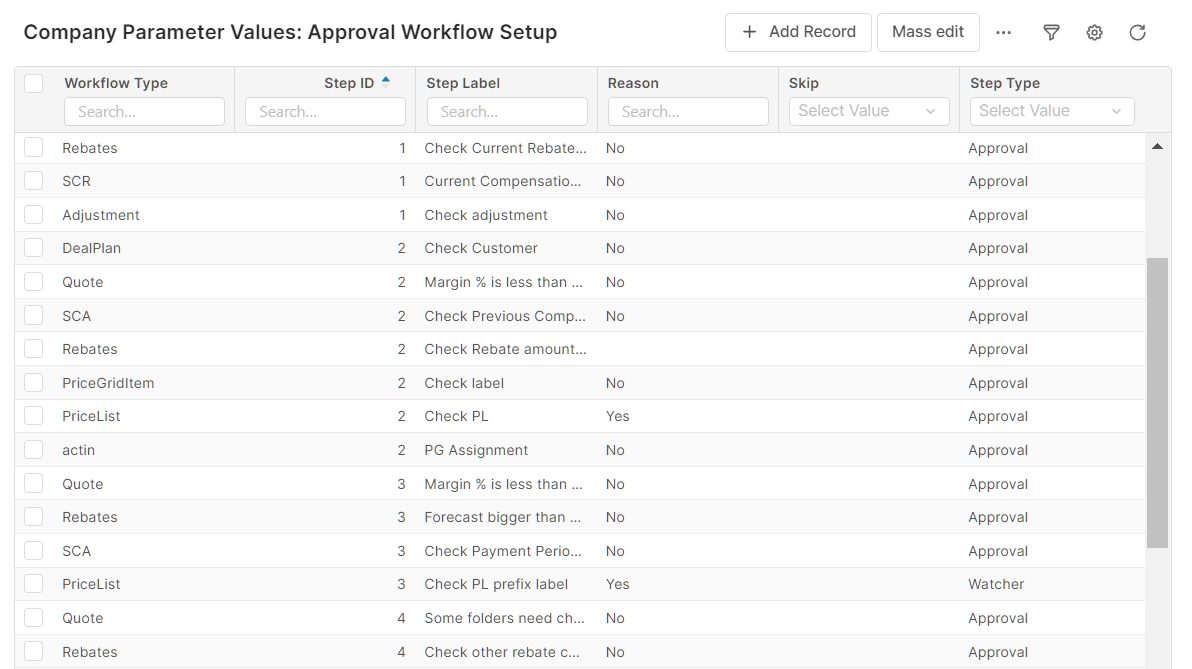Toggle the select-all header checkbox
The width and height of the screenshot is (1192, 669).
pos(34,83)
